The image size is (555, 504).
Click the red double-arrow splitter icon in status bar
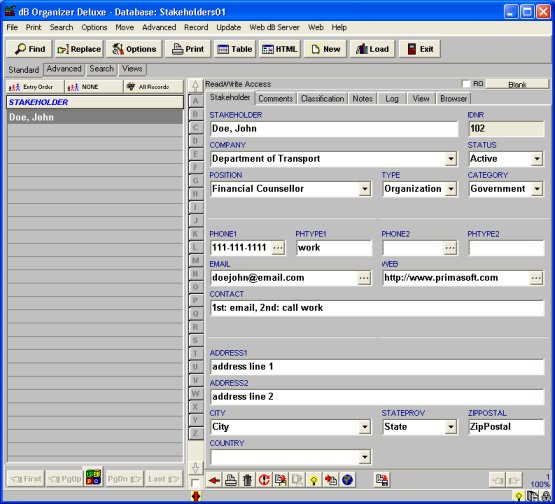click(195, 497)
